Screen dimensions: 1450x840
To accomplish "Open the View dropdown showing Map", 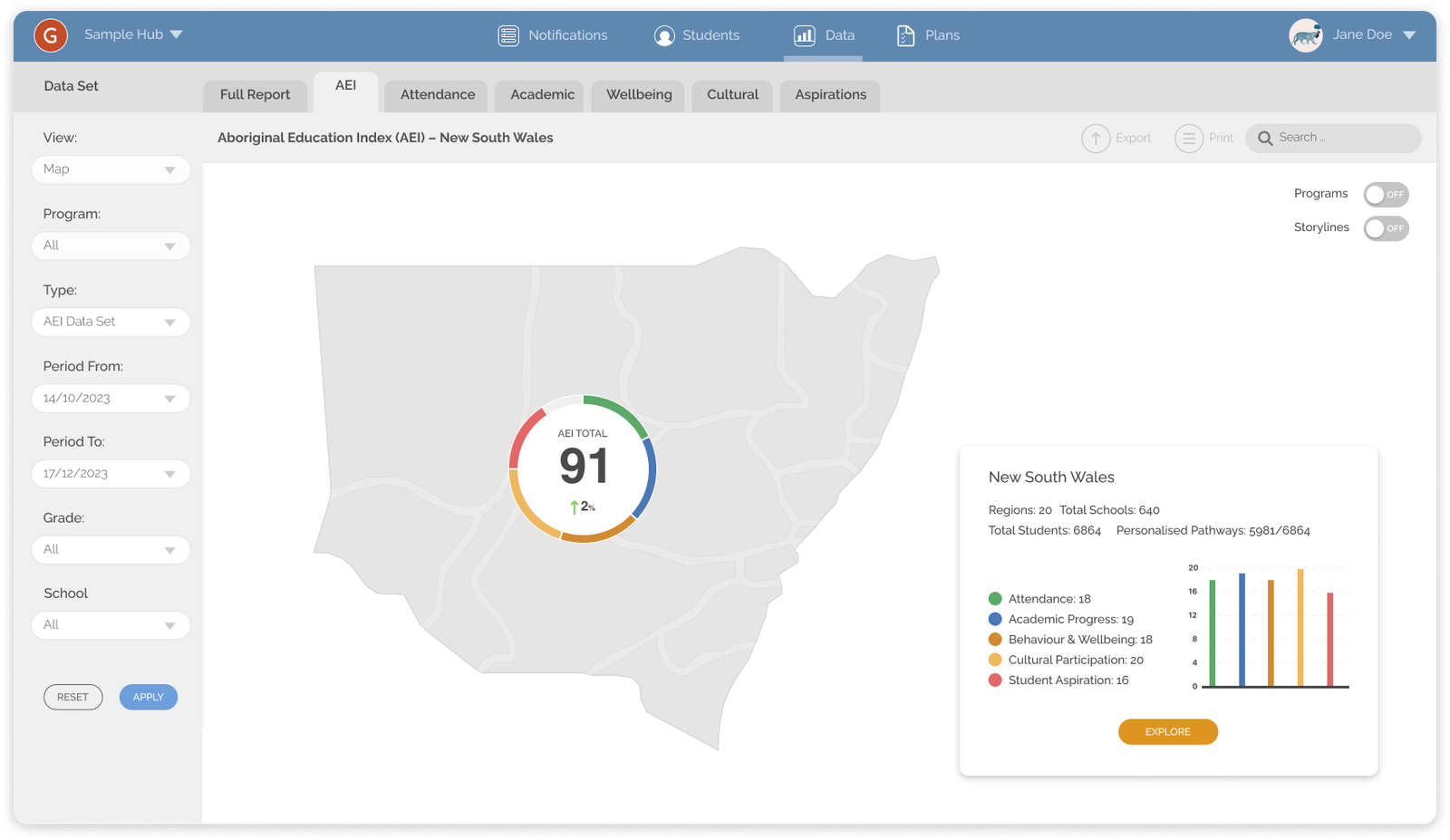I will (x=111, y=169).
